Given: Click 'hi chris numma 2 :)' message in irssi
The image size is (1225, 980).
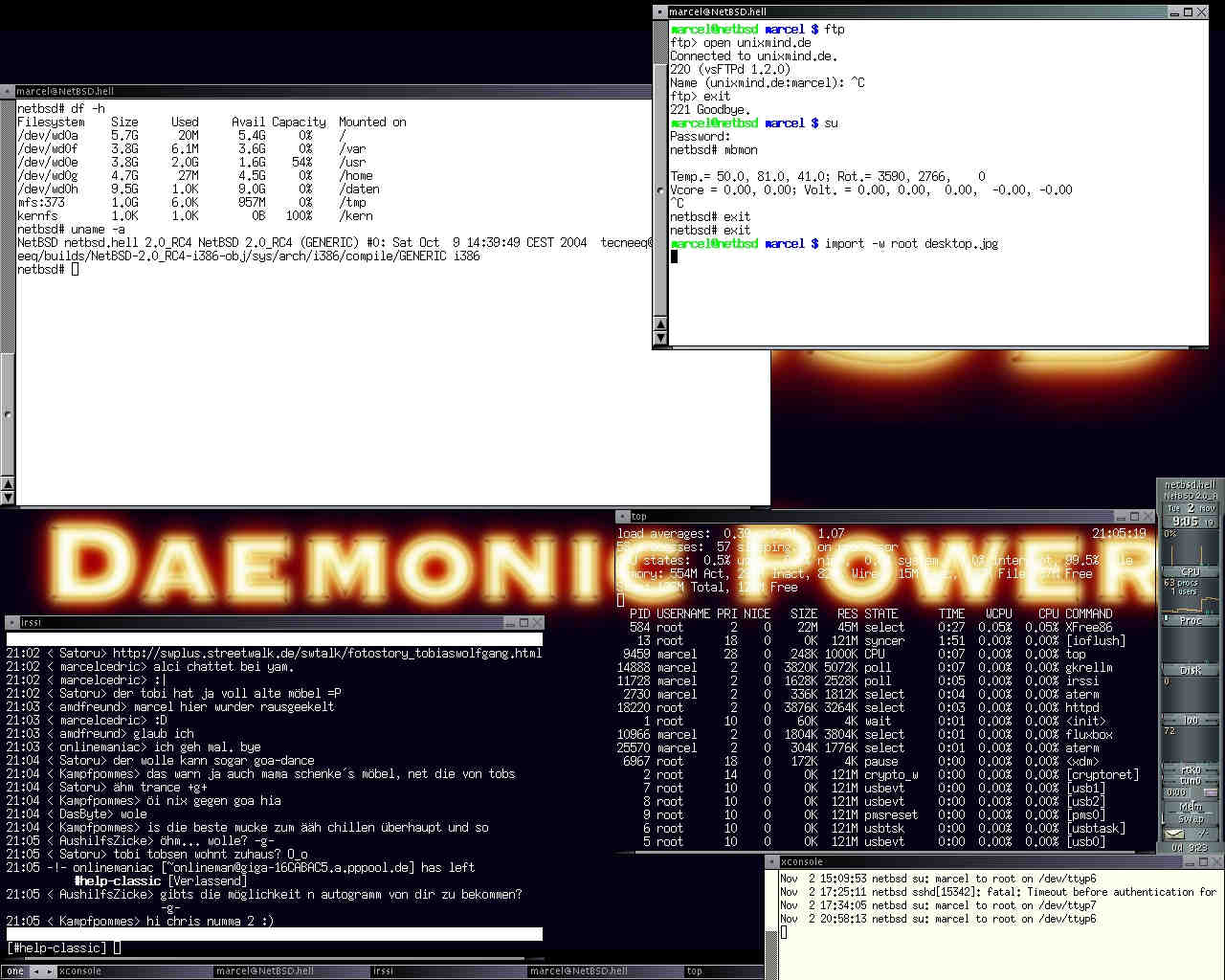Looking at the screenshot, I should tap(208, 922).
